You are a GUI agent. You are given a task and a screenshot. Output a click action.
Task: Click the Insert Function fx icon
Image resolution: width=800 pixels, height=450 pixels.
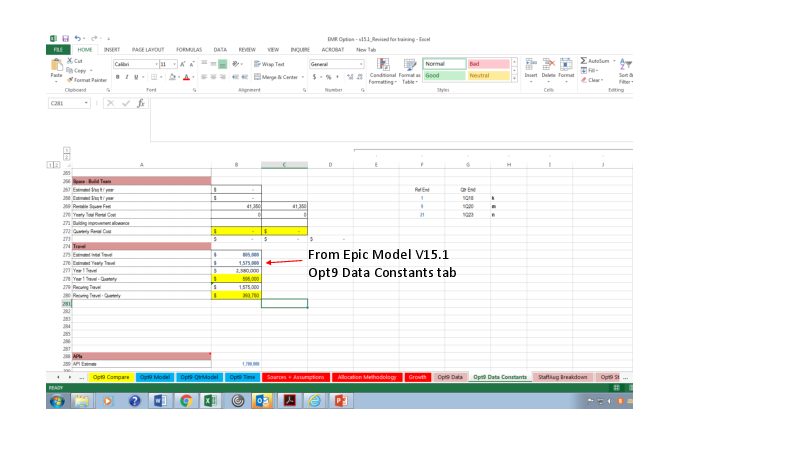(x=141, y=103)
